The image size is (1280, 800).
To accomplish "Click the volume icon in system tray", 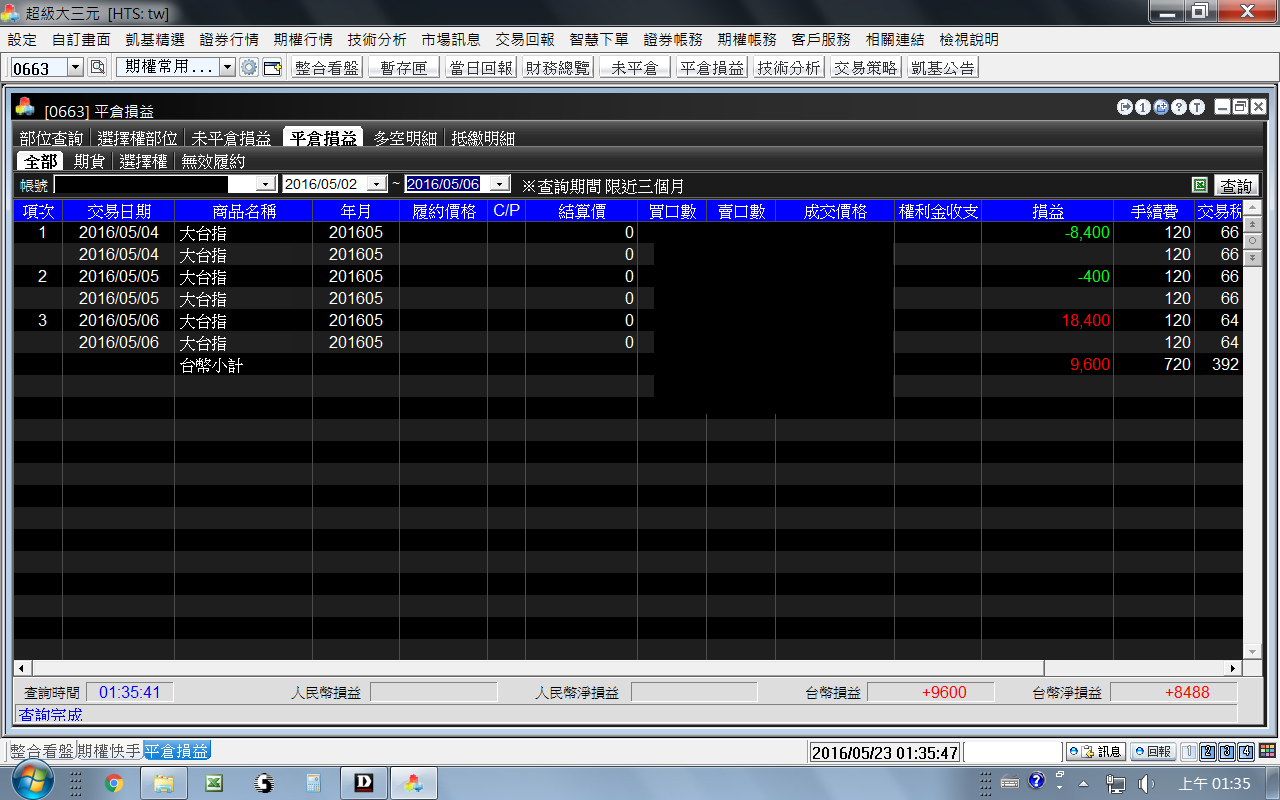I will click(x=1144, y=783).
